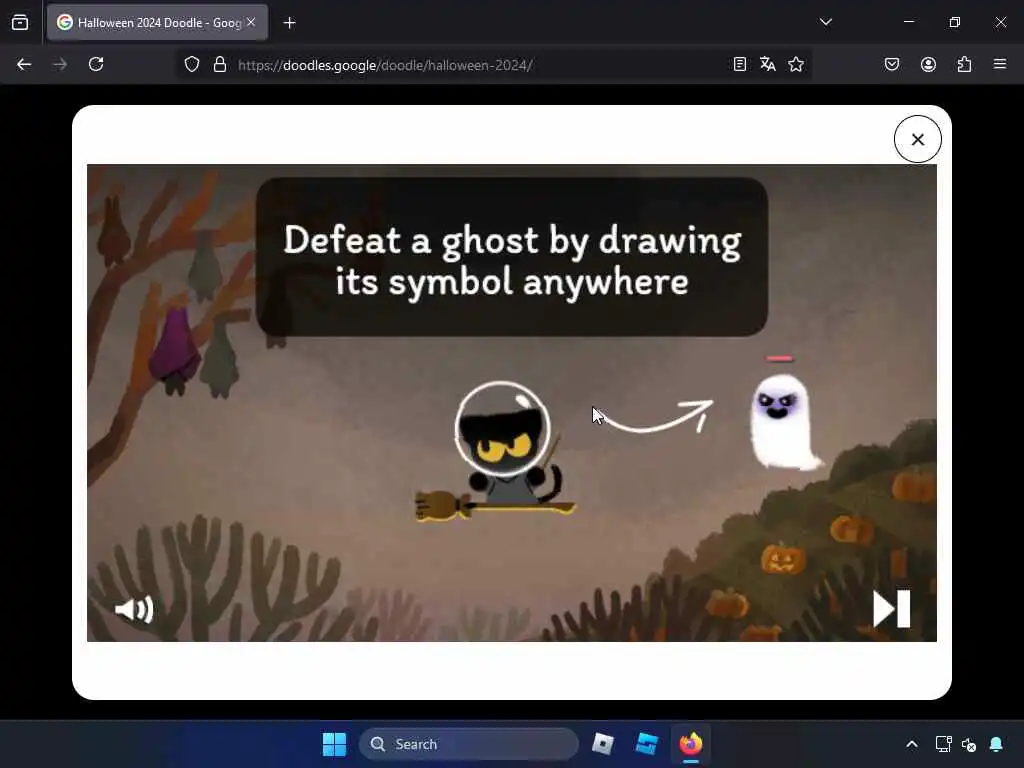Minimize the Firefox window
This screenshot has width=1024, height=768.
point(909,22)
